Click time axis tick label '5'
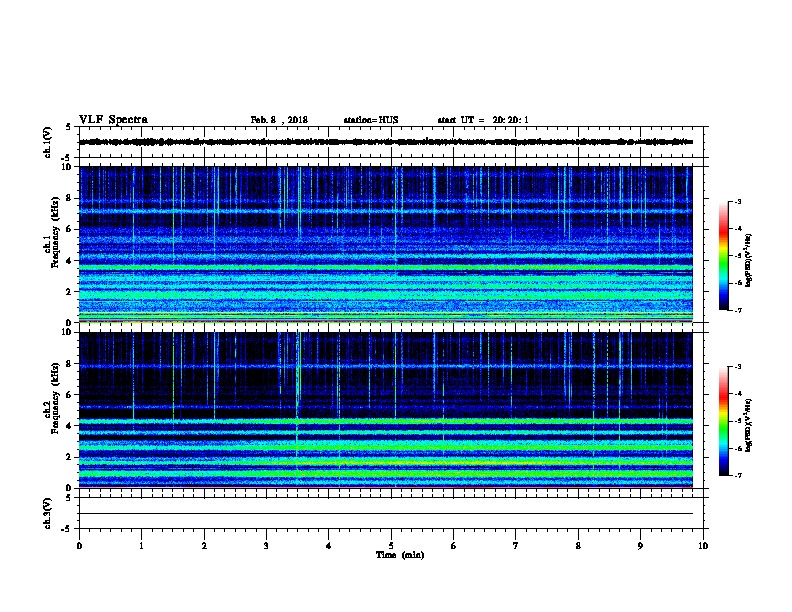Screen dimensions: 792x612 point(391,546)
